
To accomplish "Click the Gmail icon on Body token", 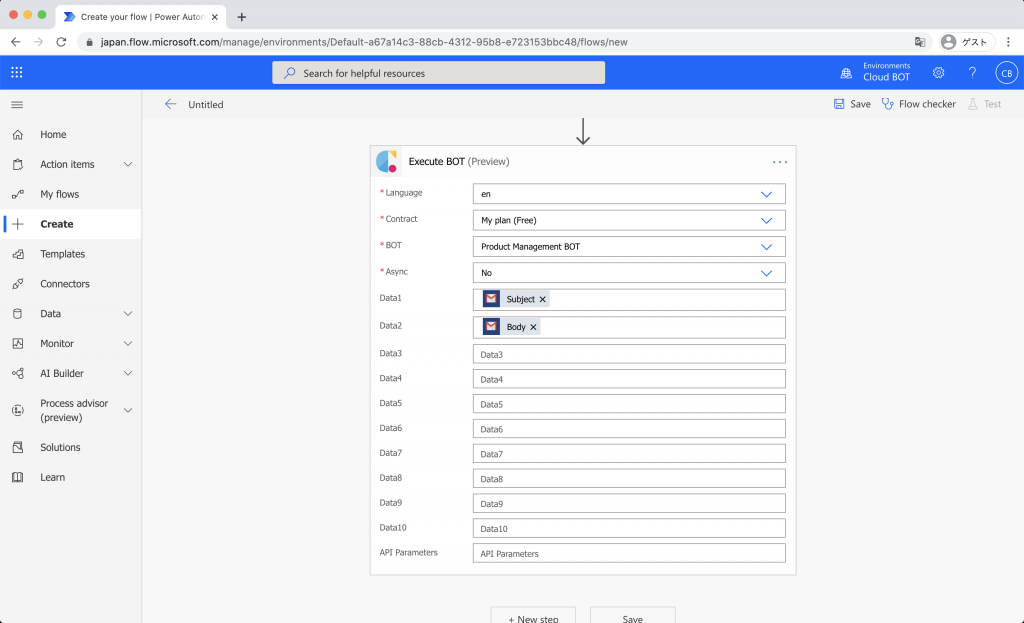I will coord(491,327).
